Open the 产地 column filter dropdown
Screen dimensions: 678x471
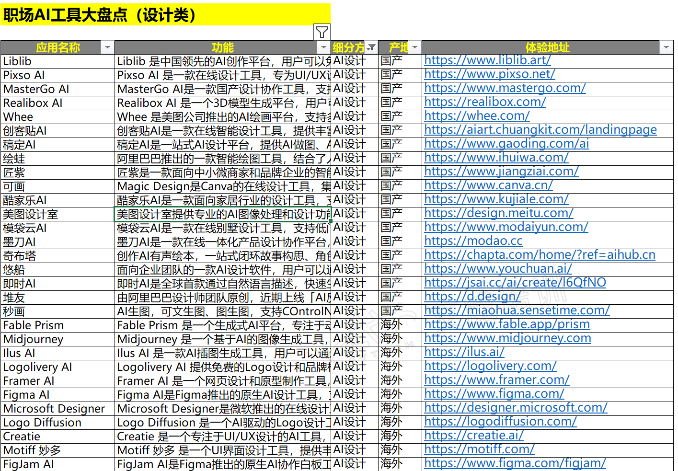pos(415,47)
